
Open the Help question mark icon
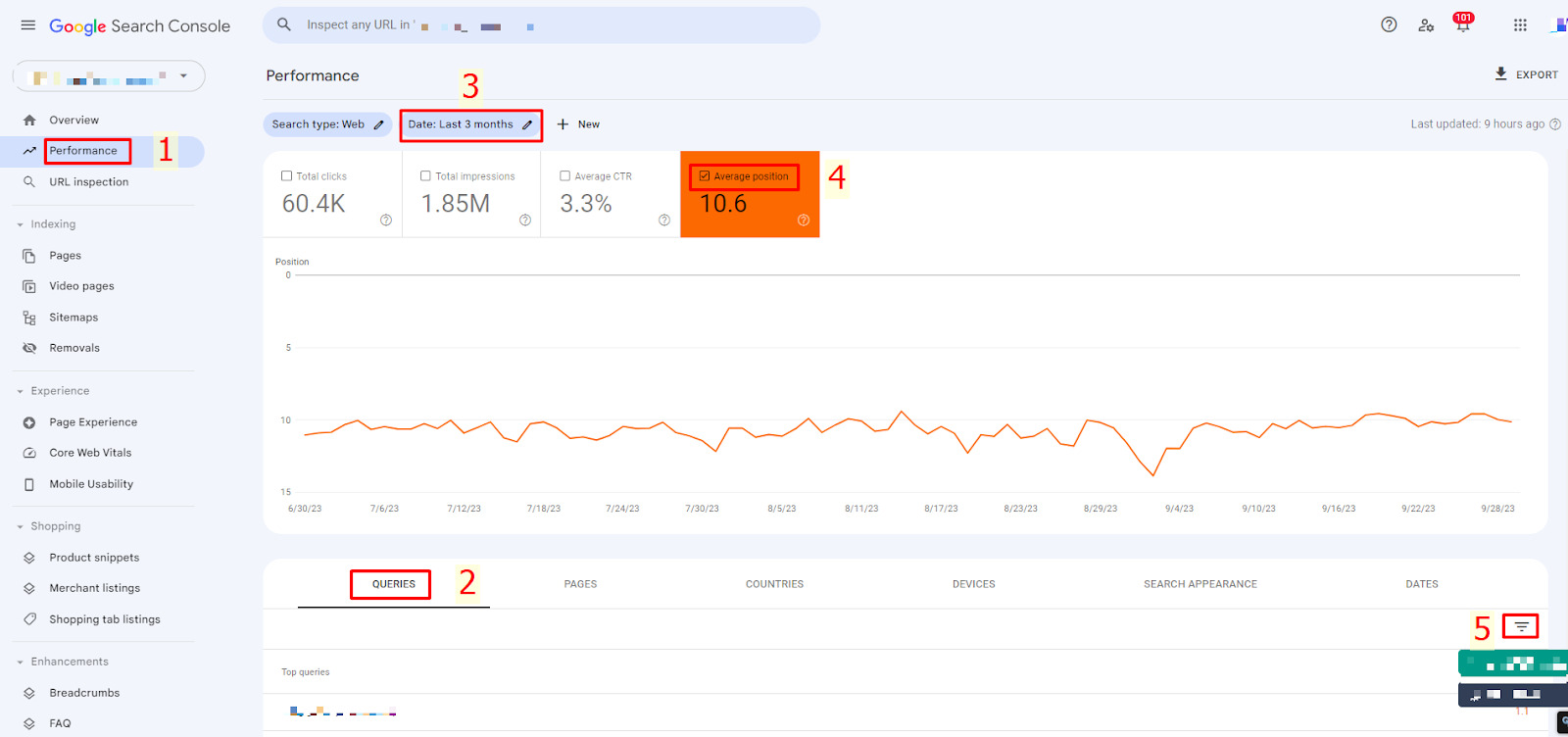coord(1389,25)
